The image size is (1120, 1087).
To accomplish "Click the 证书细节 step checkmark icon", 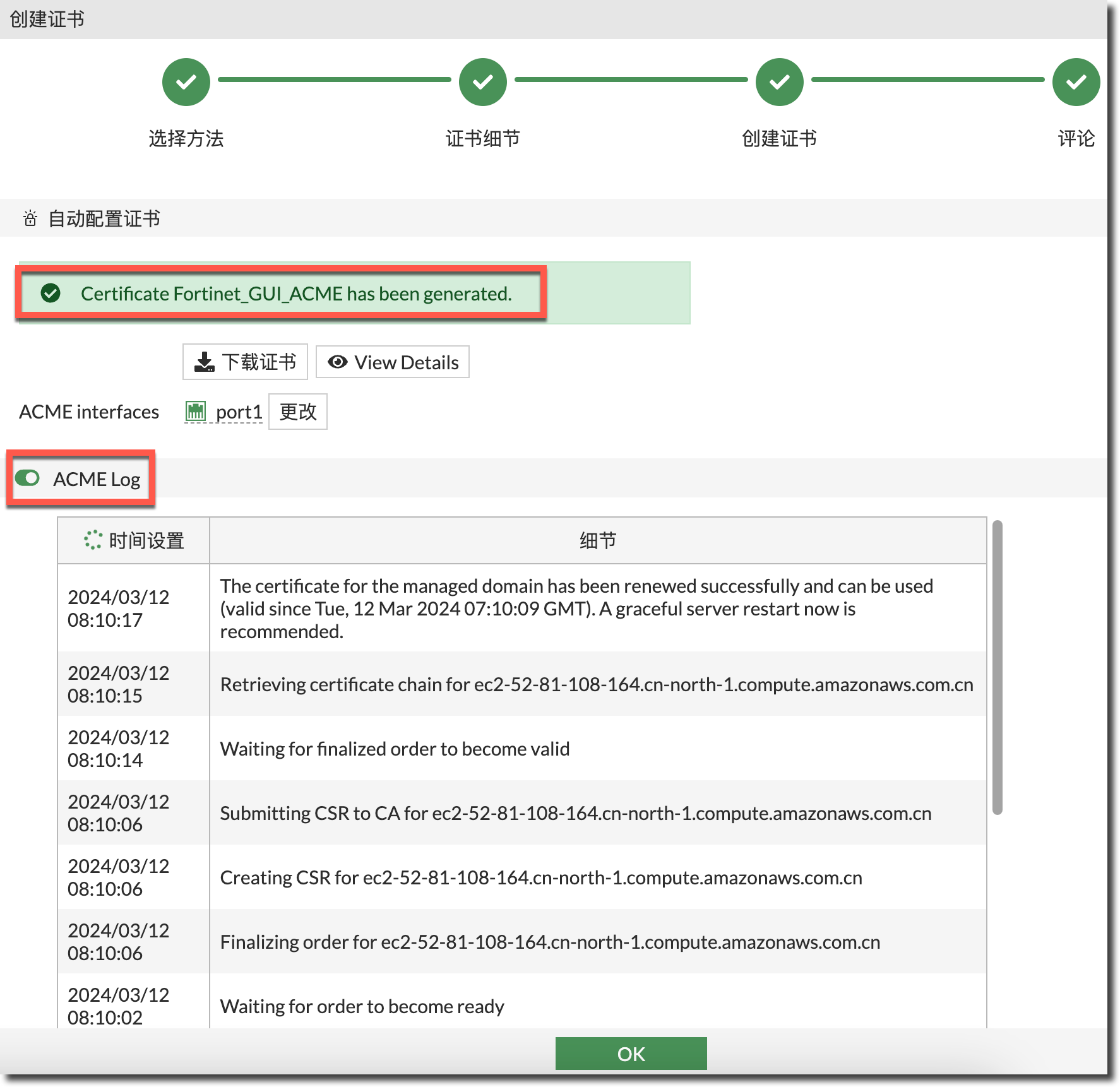I will [x=483, y=82].
